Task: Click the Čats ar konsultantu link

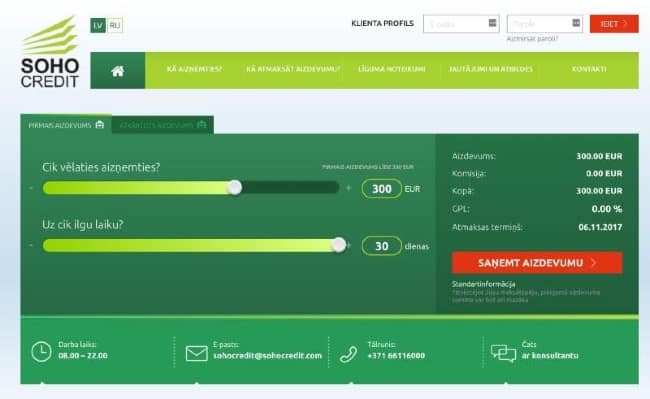Action: [x=550, y=350]
